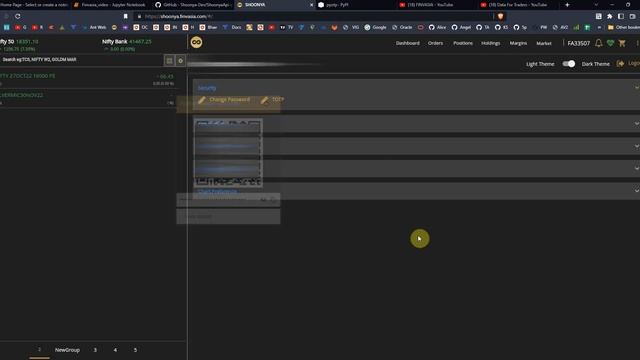
Task: Click the watchlist grid view icon
Action: tap(169, 60)
